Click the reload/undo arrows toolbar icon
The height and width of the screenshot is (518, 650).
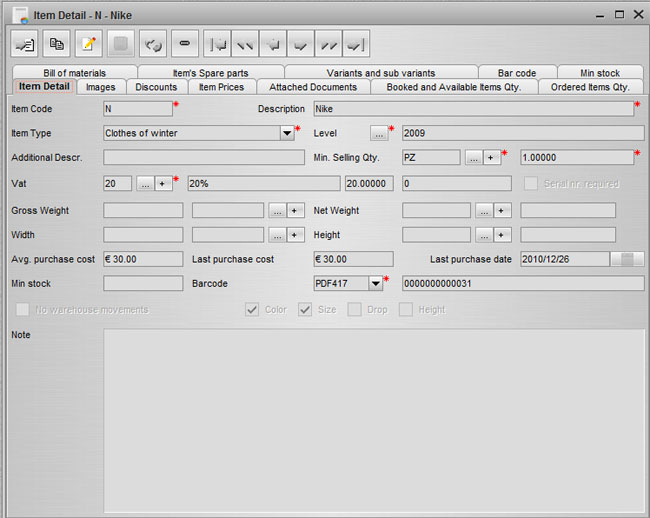point(153,44)
